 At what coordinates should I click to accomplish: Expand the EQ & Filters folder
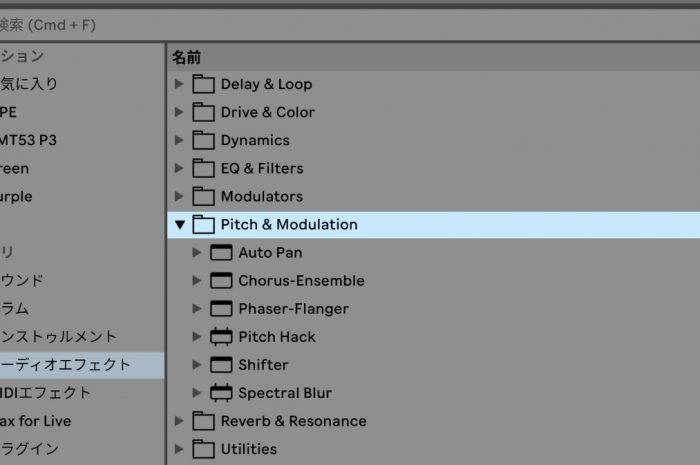(x=179, y=168)
